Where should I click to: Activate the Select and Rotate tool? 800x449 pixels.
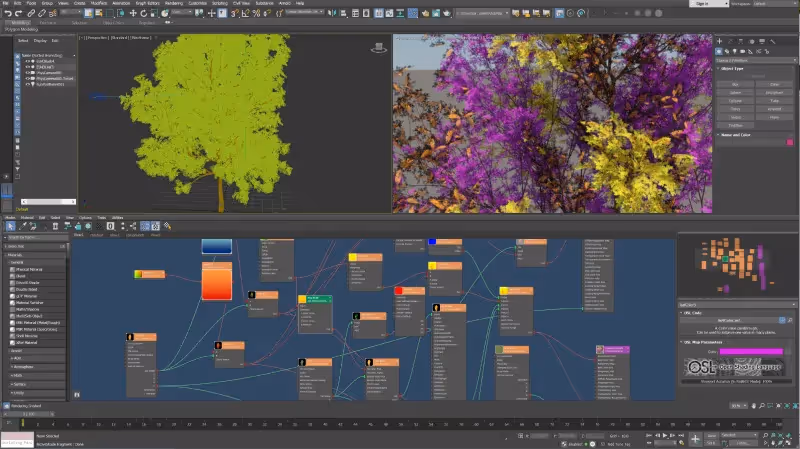pos(143,13)
